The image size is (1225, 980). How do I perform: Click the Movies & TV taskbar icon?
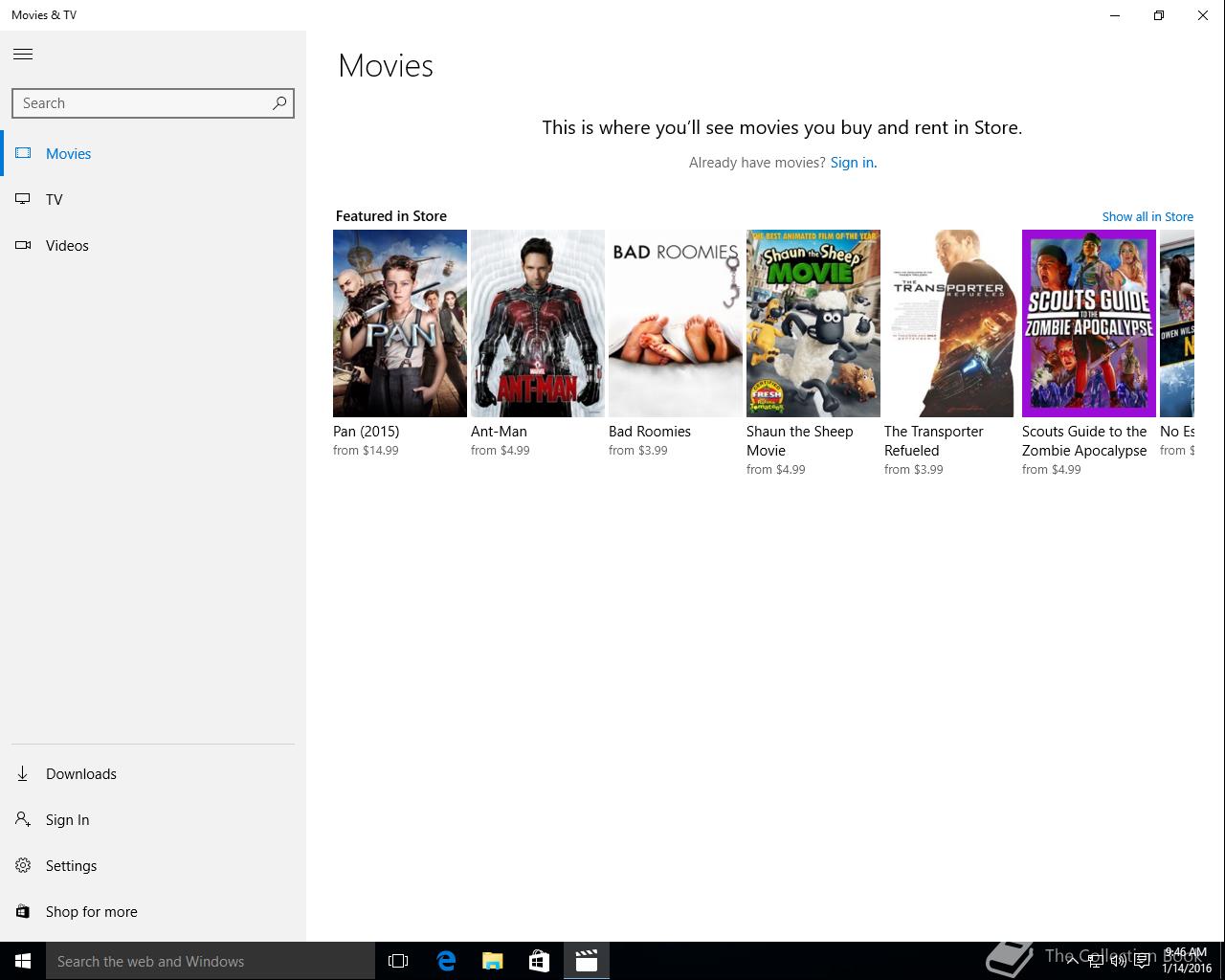[586, 961]
